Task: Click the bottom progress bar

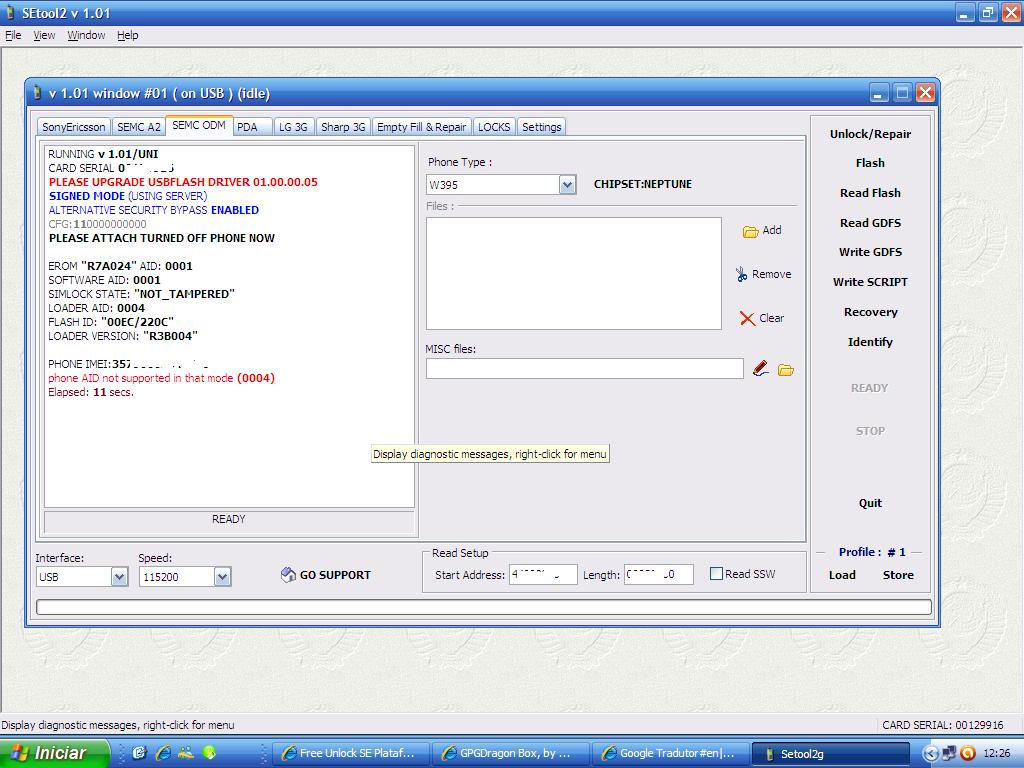Action: point(484,607)
